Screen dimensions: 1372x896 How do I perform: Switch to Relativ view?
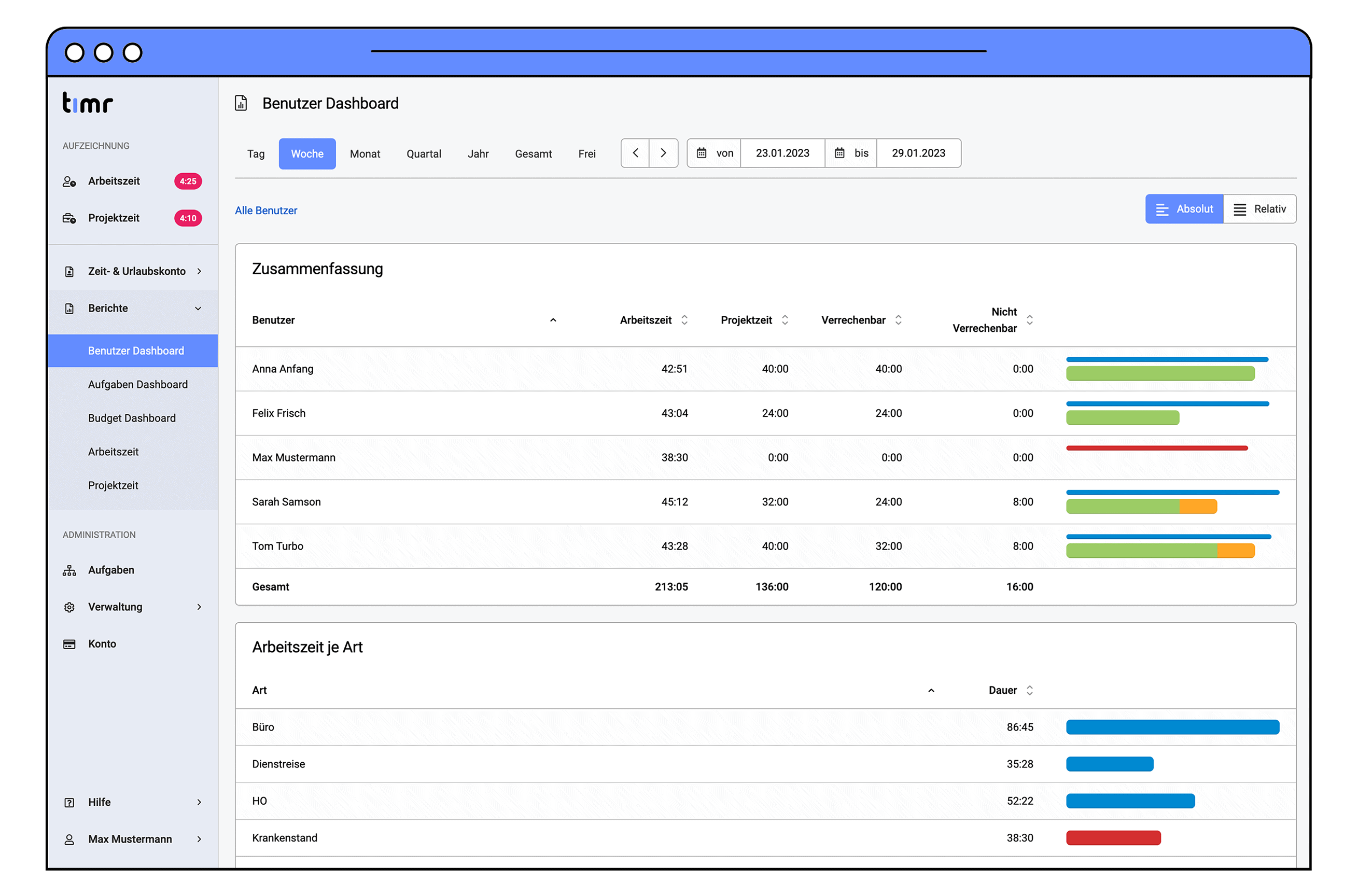(1260, 209)
